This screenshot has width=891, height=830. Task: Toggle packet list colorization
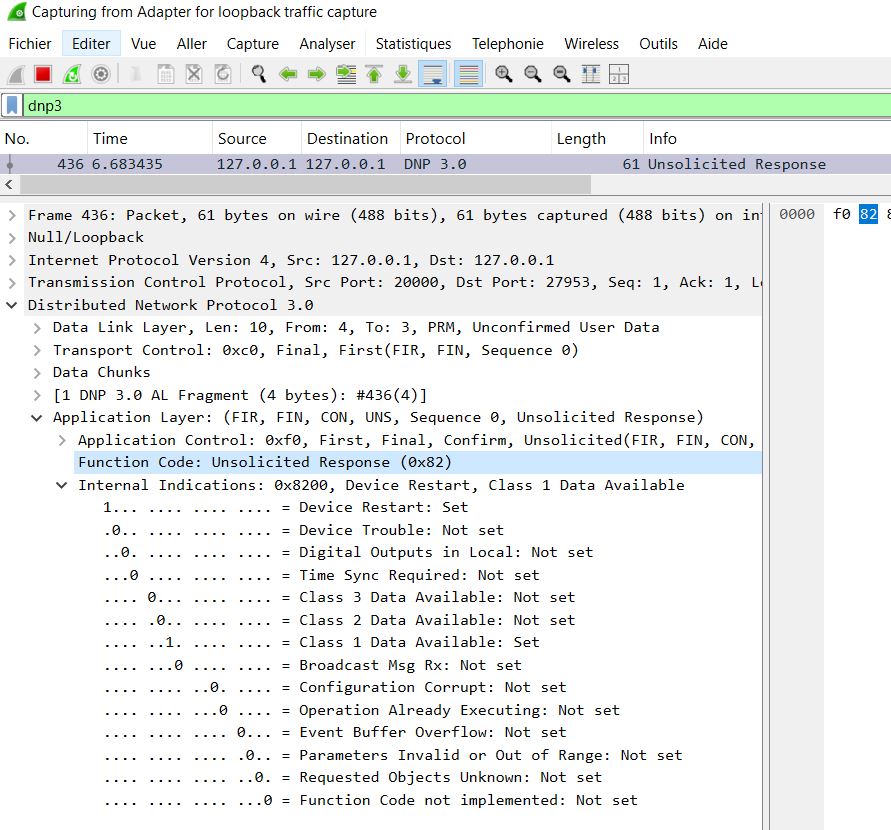469,74
